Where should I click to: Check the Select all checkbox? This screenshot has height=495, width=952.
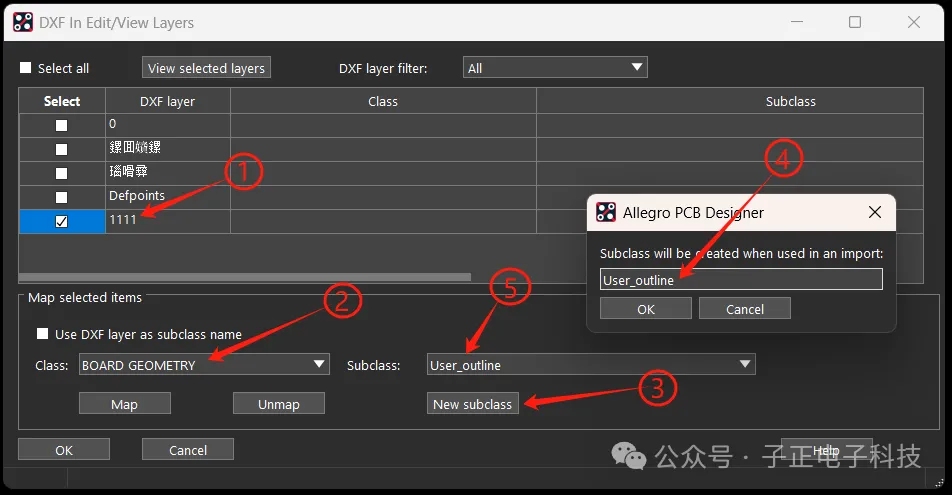26,67
